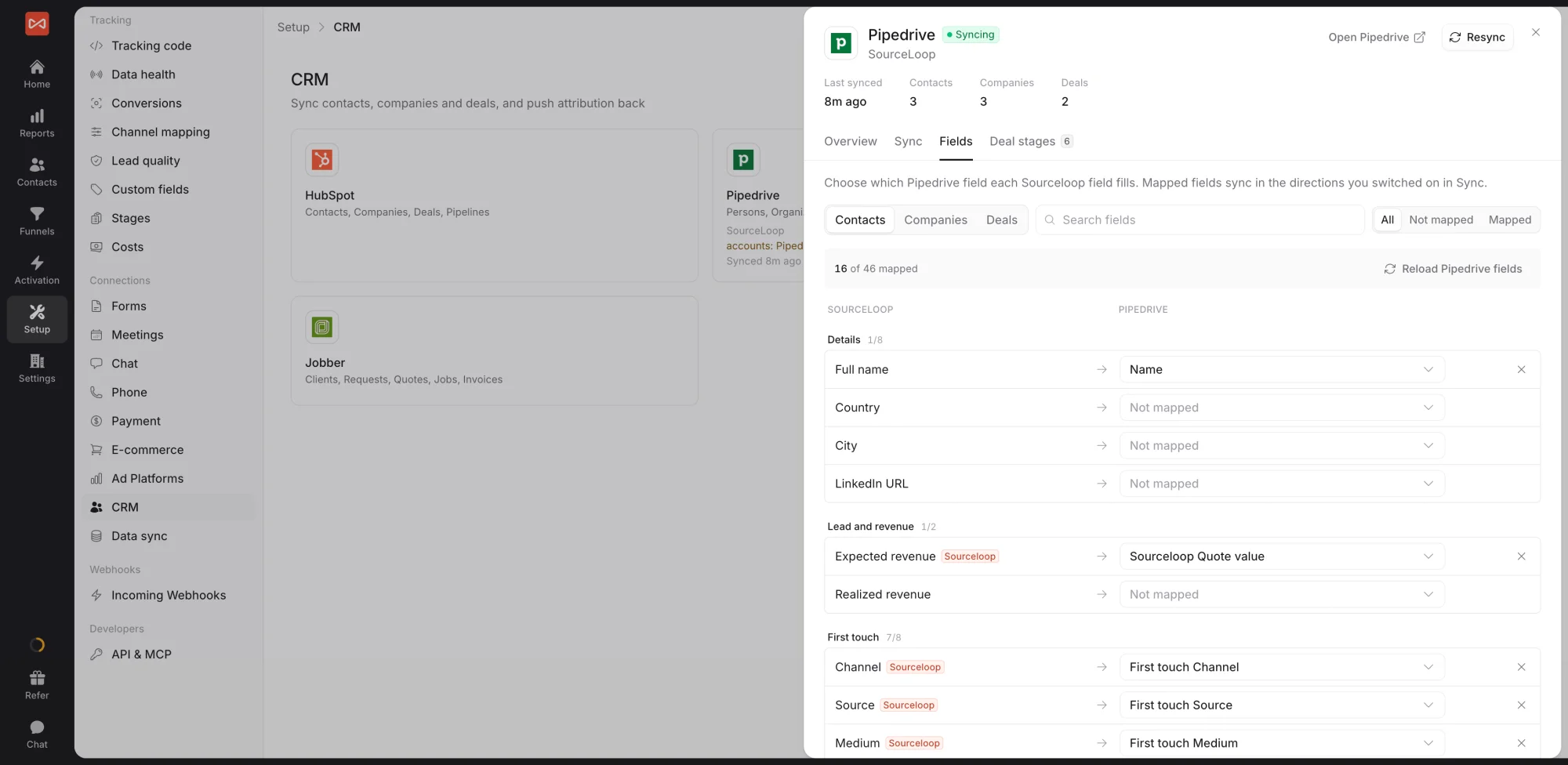Remove the Expected revenue mapping
This screenshot has width=1568, height=765.
1521,557
